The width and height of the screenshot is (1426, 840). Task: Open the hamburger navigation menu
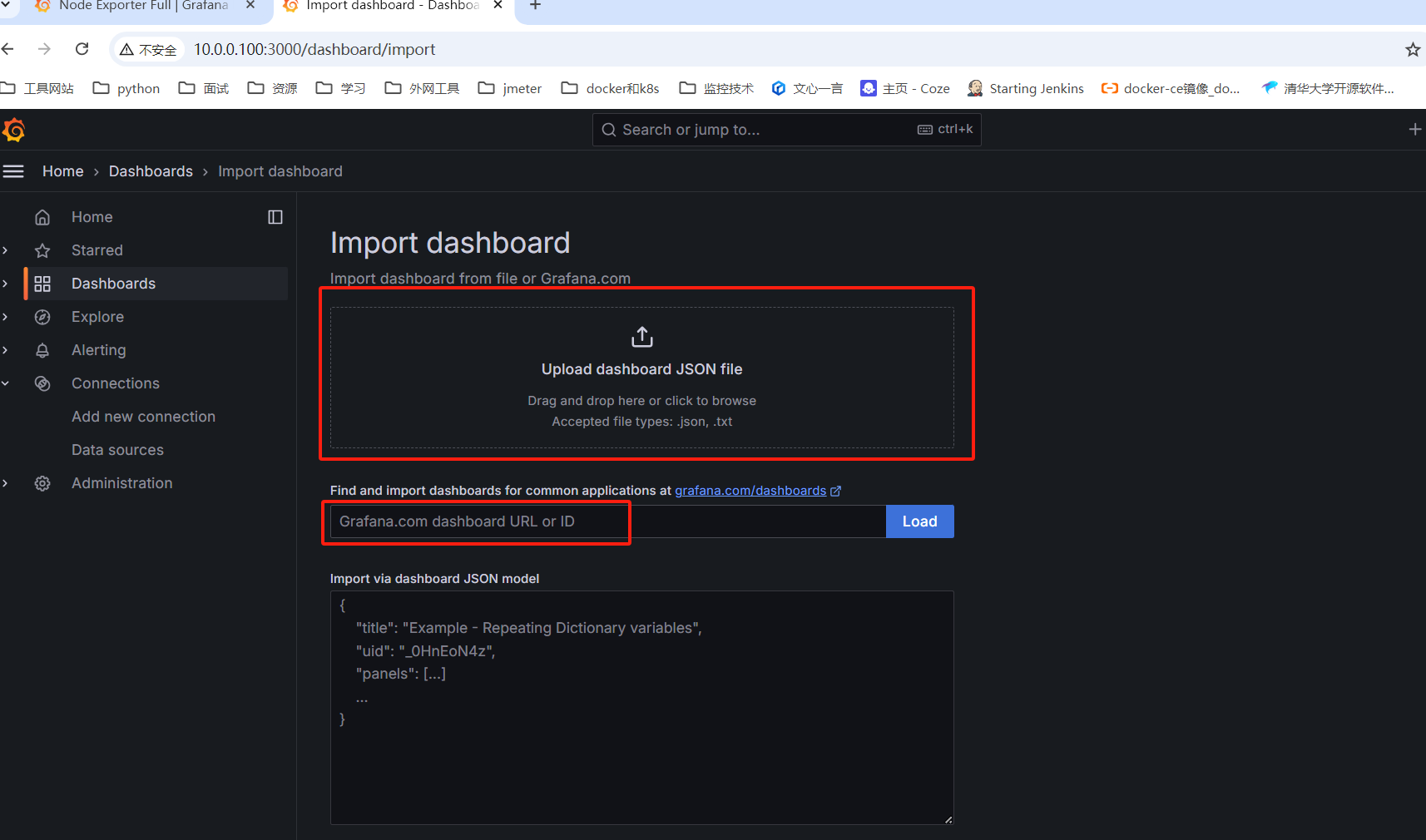click(x=13, y=171)
